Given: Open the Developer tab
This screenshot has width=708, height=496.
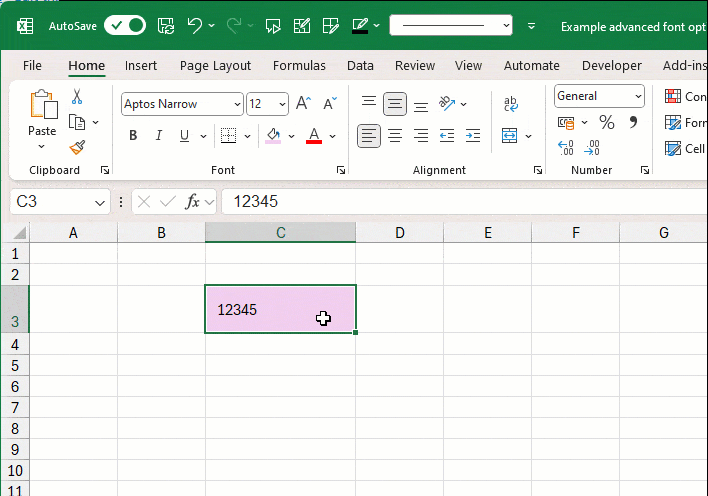Looking at the screenshot, I should [611, 66].
